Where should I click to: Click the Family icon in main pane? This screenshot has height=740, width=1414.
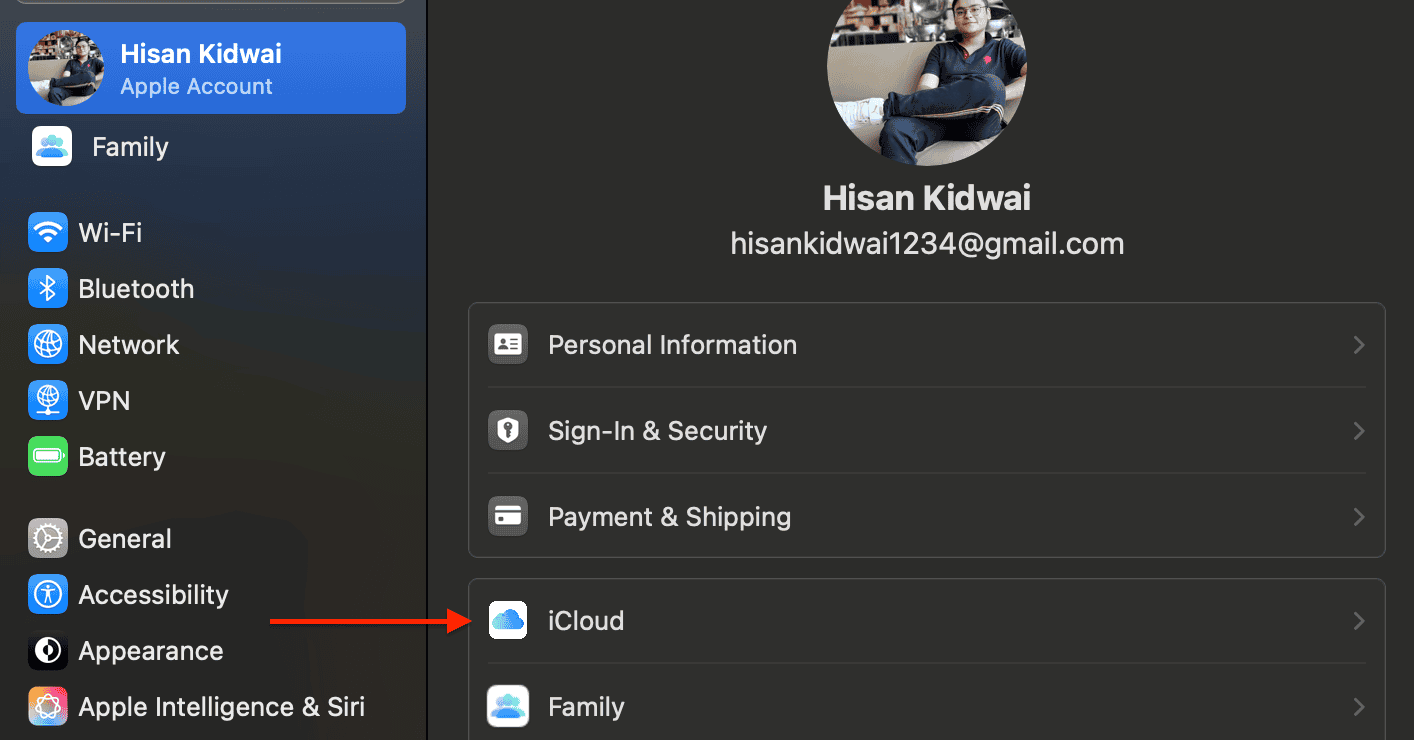pos(508,707)
